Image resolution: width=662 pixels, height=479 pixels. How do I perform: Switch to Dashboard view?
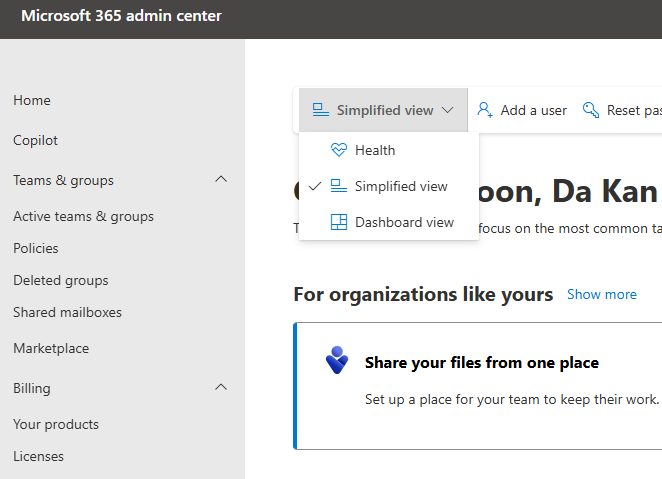click(x=388, y=222)
